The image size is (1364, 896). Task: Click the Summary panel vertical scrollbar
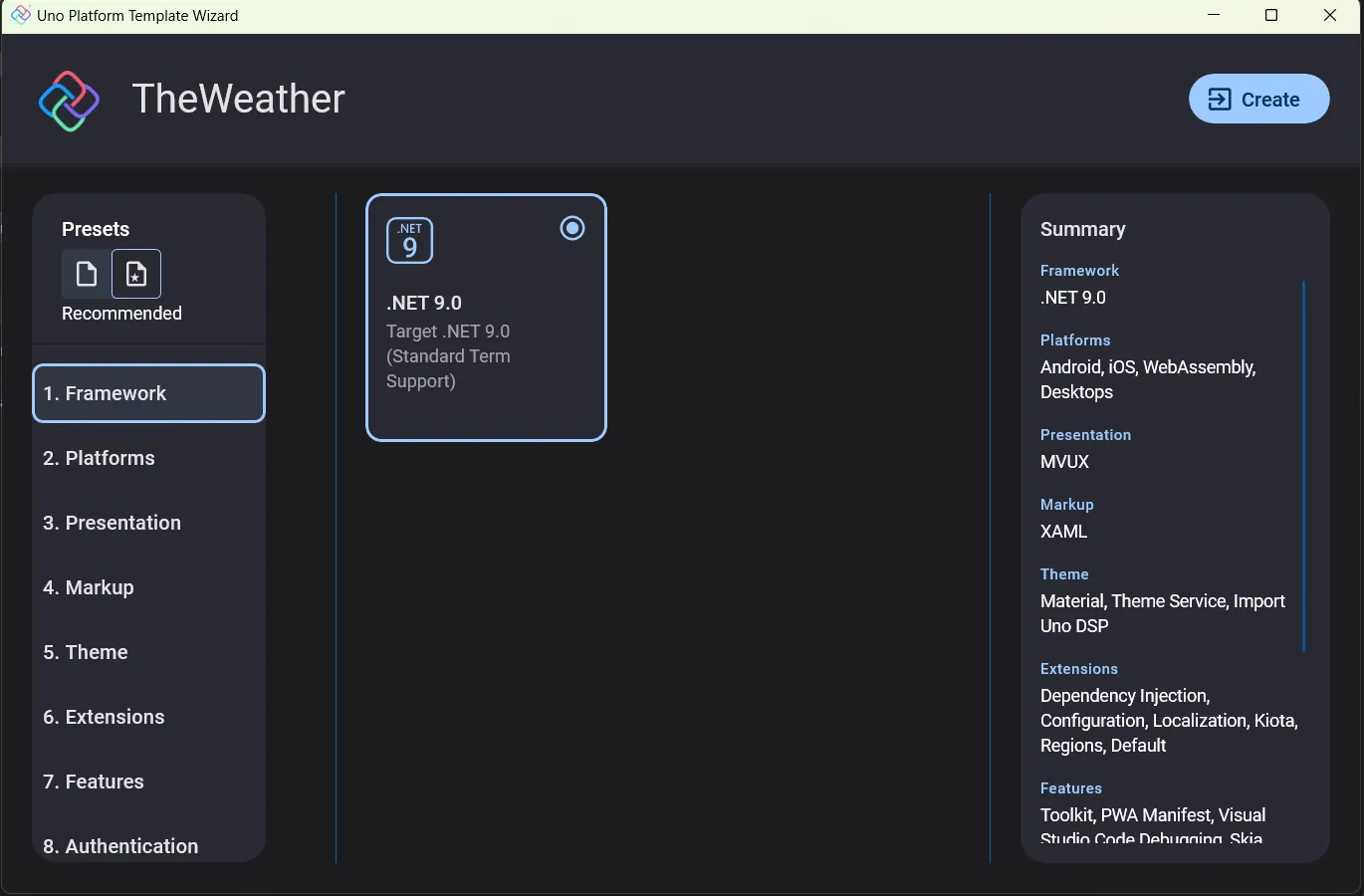click(x=1303, y=466)
